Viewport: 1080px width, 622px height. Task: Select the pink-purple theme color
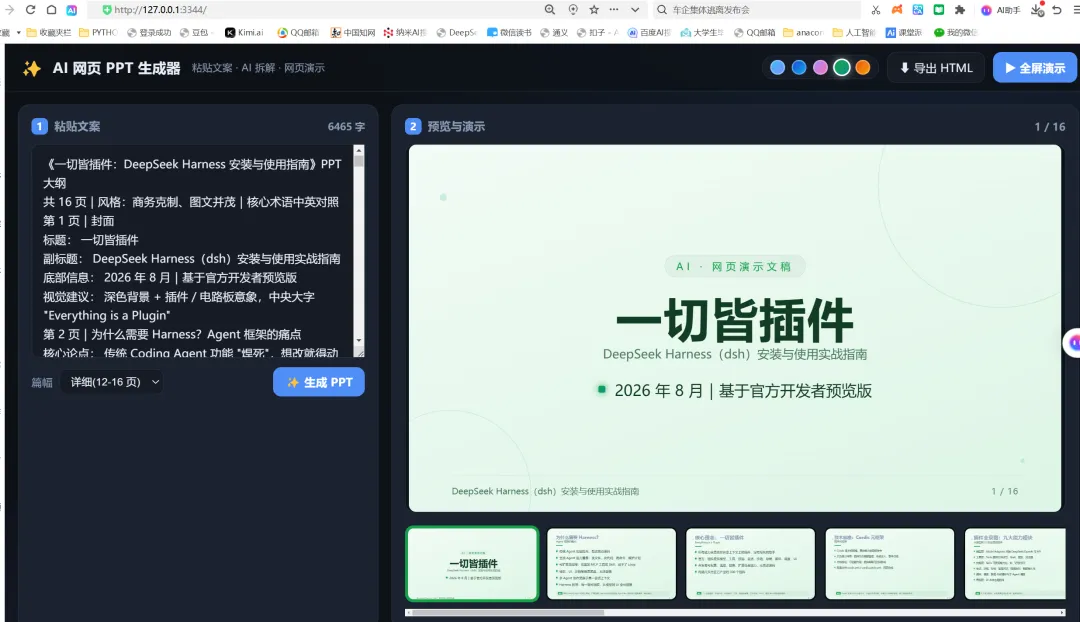(820, 68)
